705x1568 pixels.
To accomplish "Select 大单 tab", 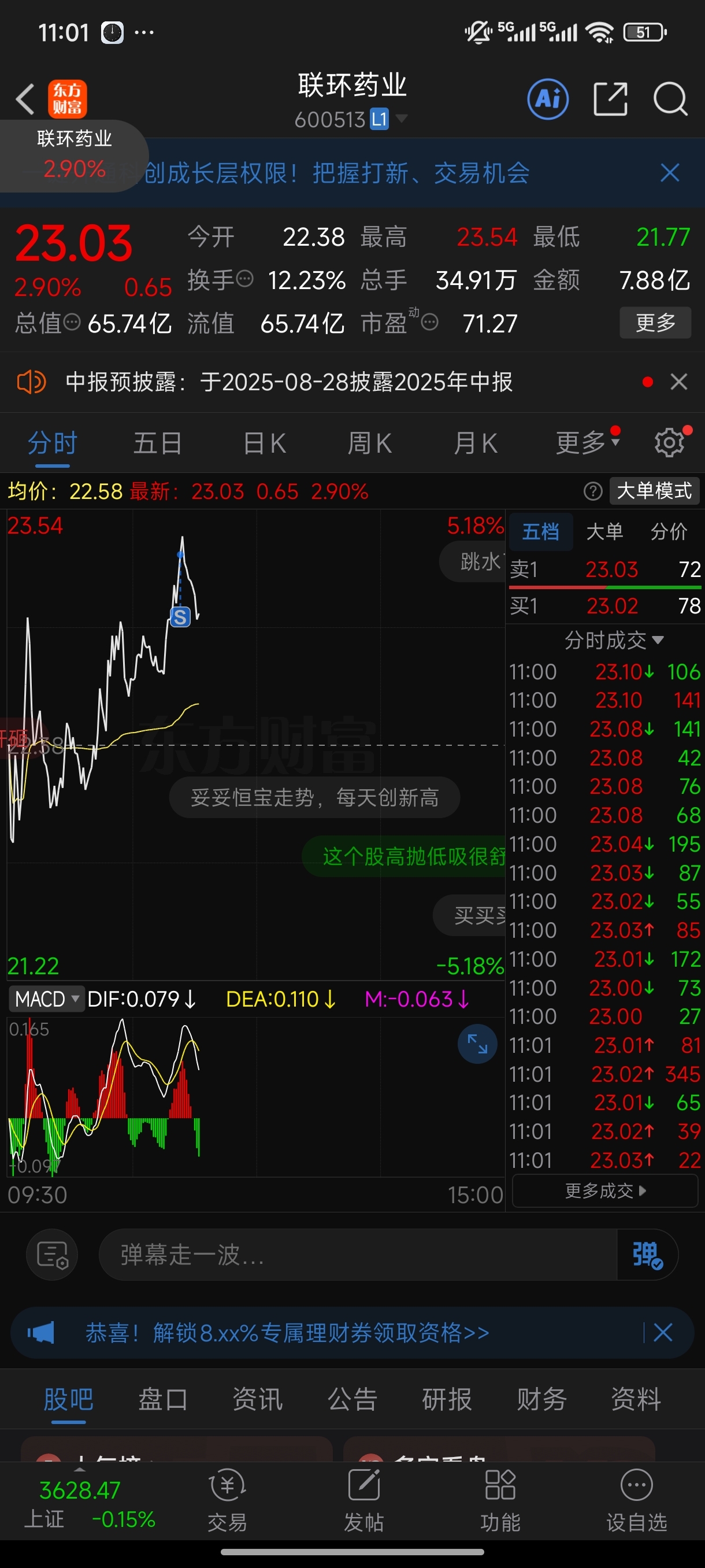I will 604,532.
